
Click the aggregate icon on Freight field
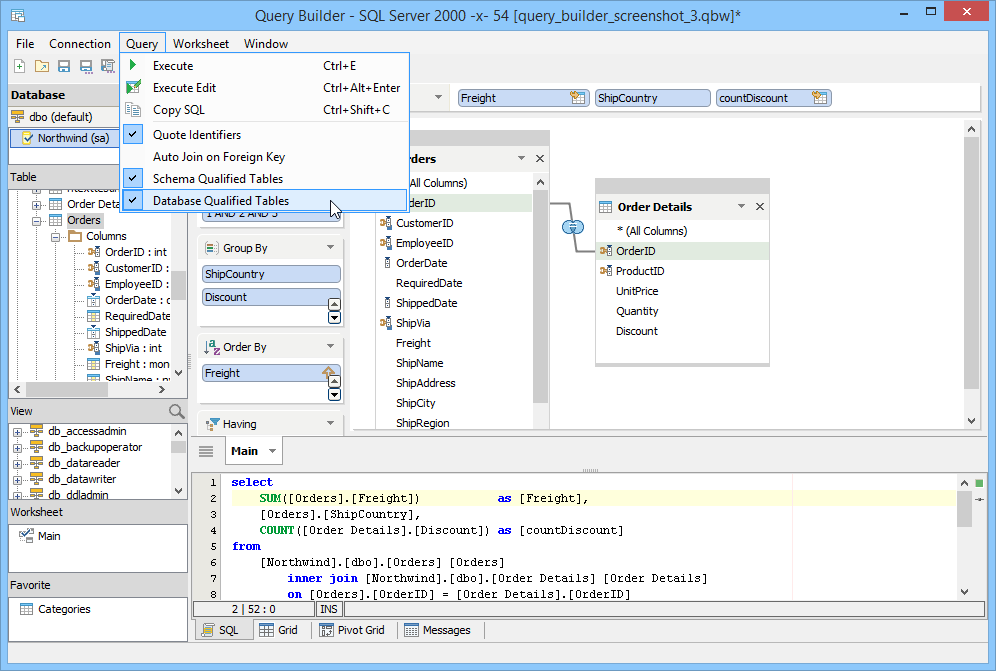577,98
